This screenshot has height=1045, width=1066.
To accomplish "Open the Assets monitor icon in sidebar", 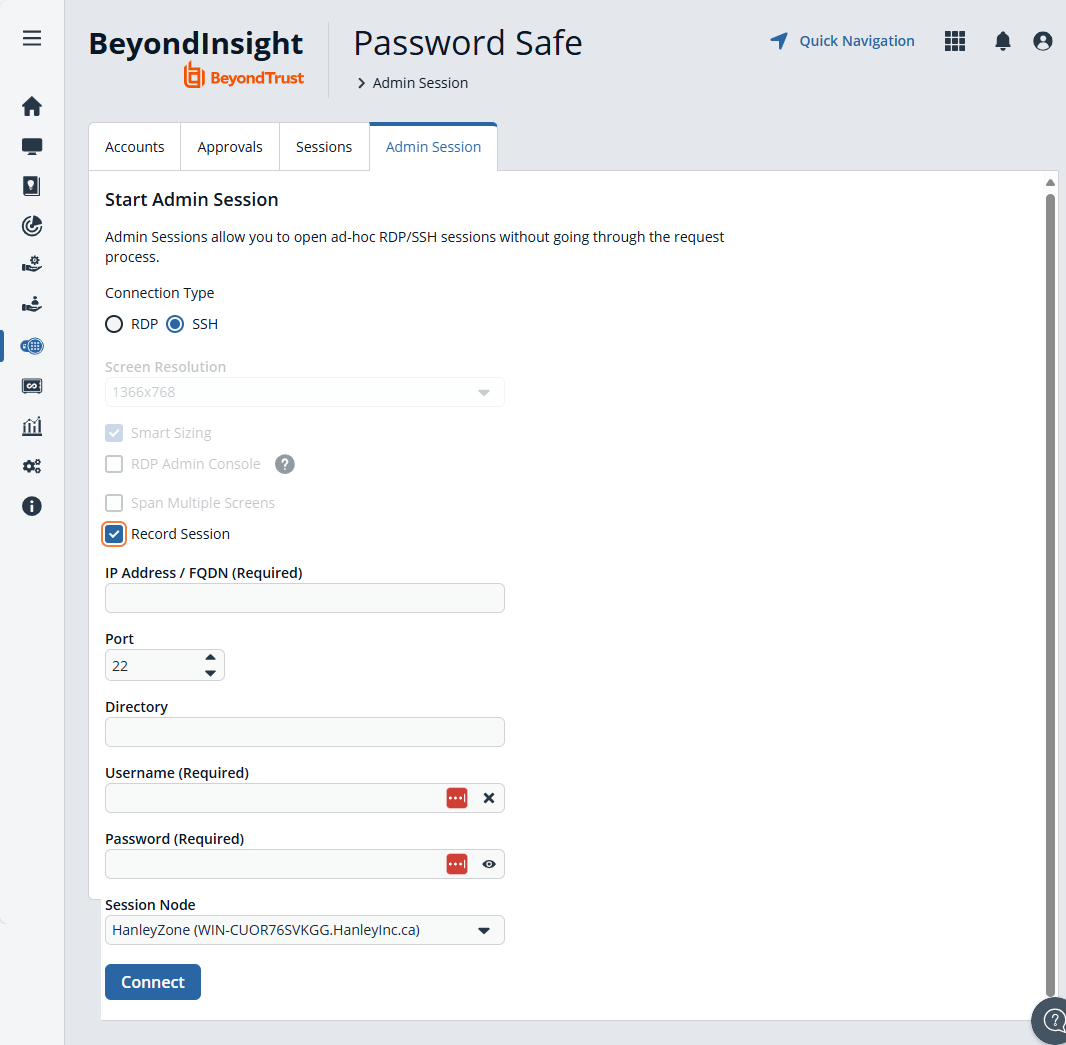I will pyautogui.click(x=32, y=146).
